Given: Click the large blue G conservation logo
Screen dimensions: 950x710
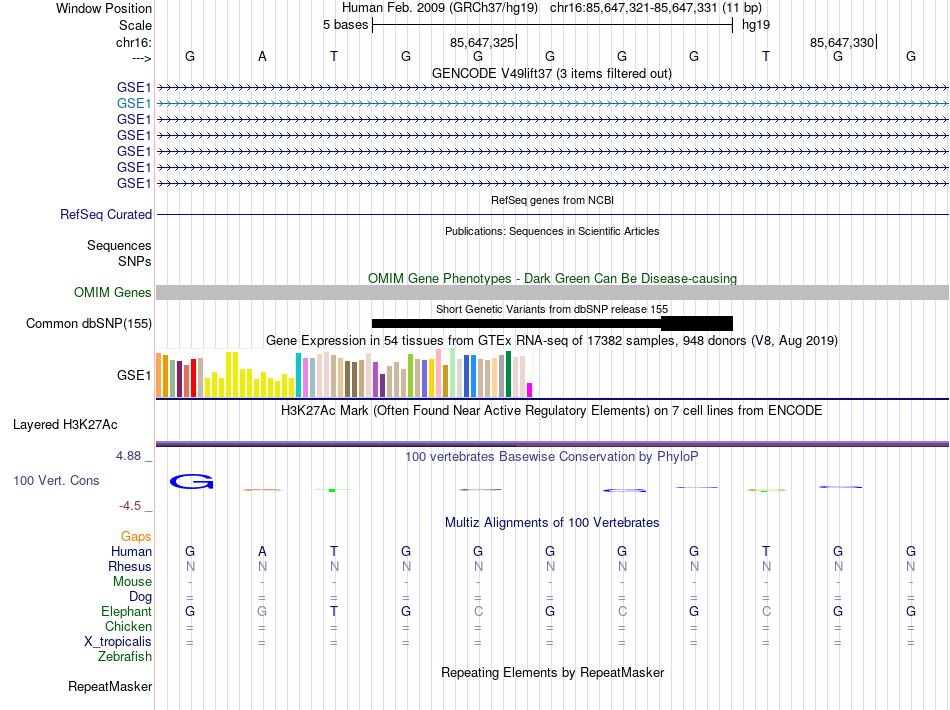Looking at the screenshot, I should pyautogui.click(x=191, y=482).
